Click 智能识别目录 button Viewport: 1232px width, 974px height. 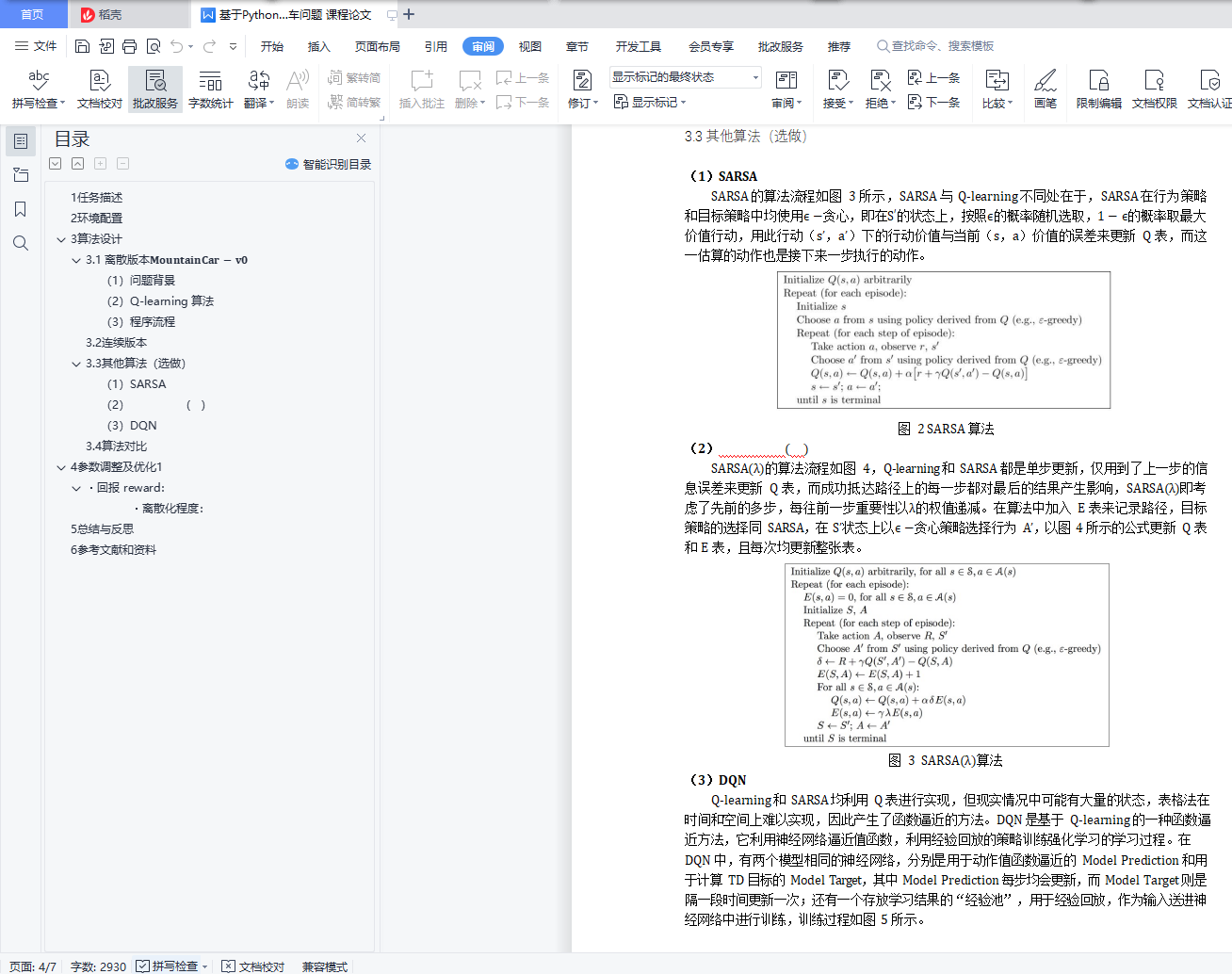[x=328, y=164]
